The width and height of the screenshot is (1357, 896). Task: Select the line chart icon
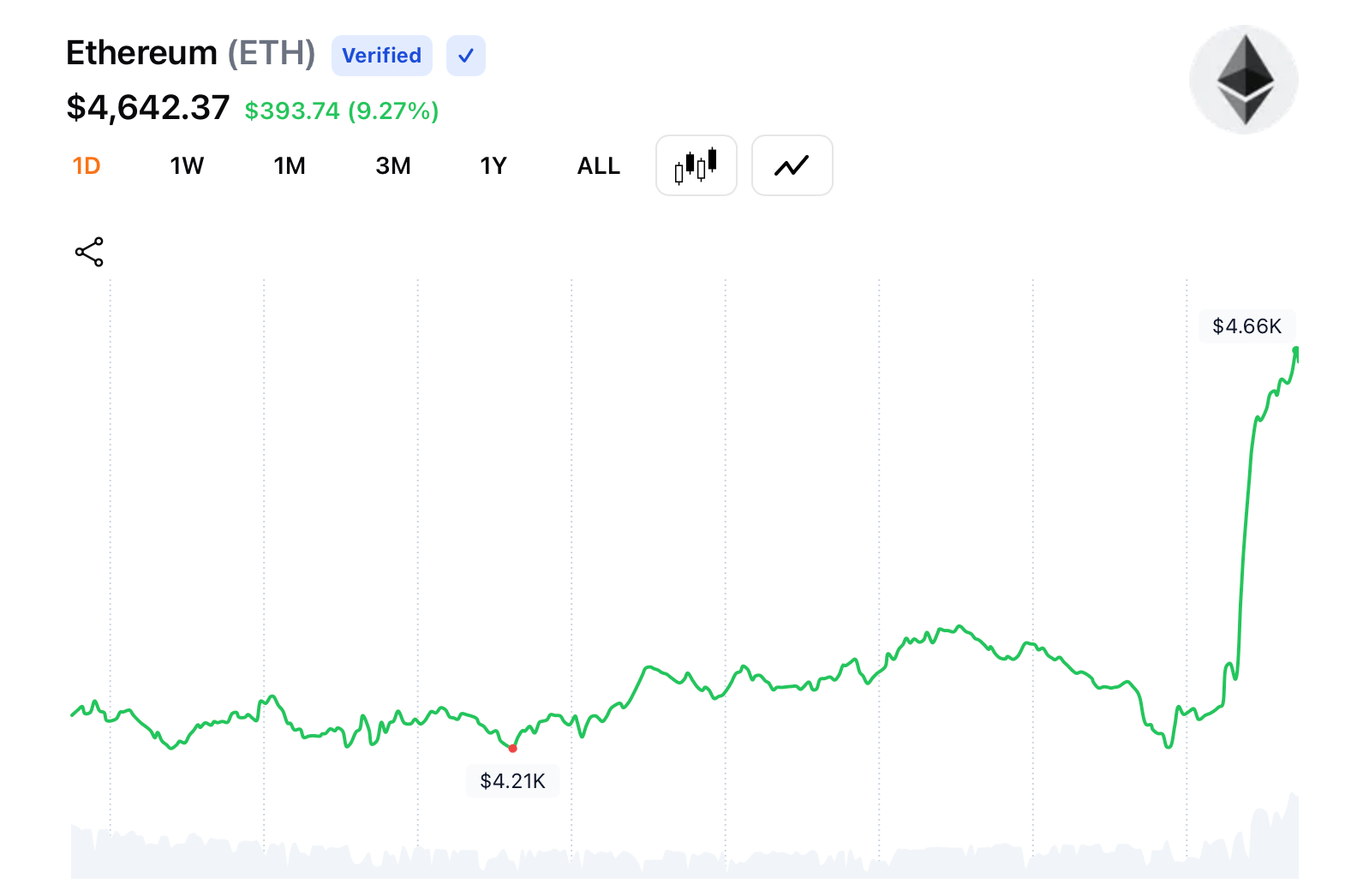[791, 165]
